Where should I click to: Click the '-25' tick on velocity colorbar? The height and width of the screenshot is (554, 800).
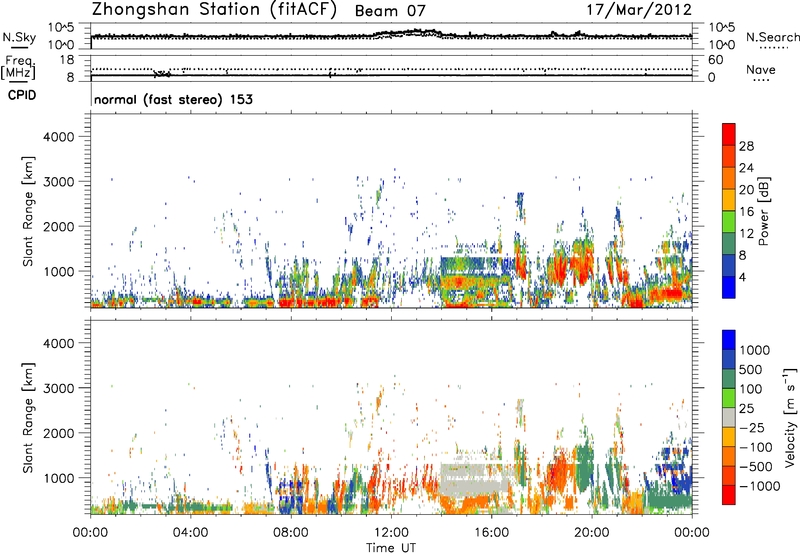click(752, 427)
